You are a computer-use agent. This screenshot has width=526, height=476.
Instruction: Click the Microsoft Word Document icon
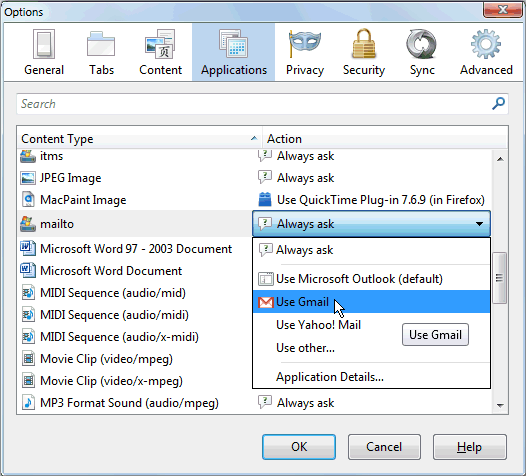coord(28,270)
